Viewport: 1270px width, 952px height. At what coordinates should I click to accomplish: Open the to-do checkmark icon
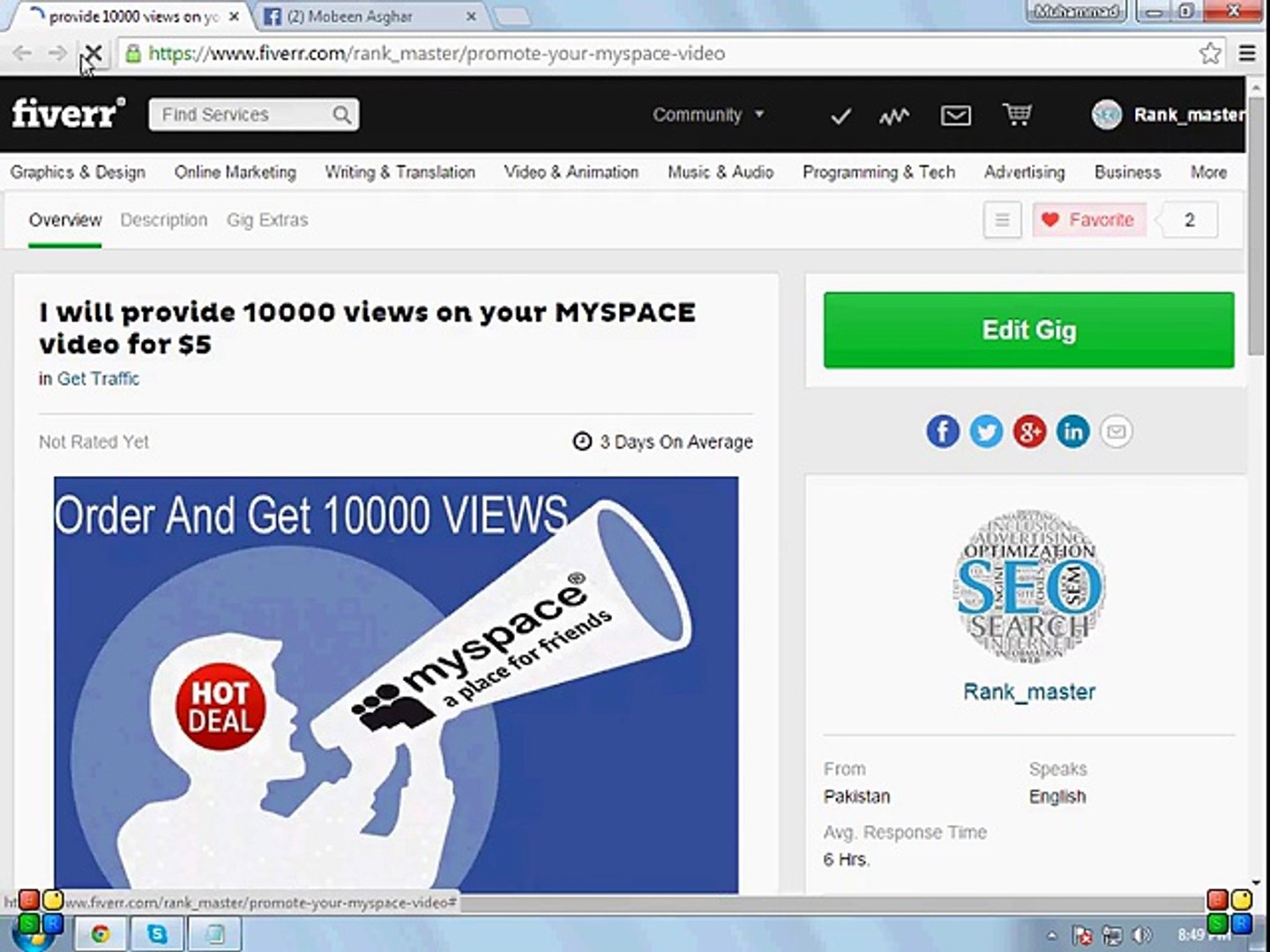tap(840, 115)
